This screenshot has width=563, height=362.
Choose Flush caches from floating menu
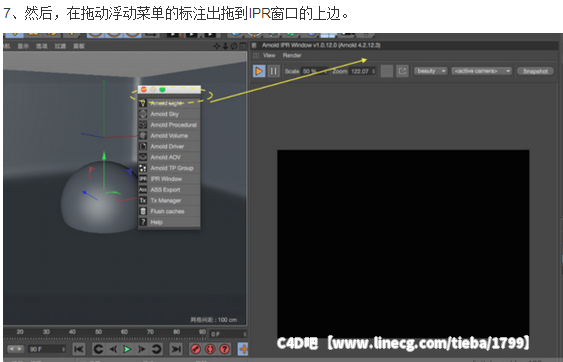(x=169, y=211)
